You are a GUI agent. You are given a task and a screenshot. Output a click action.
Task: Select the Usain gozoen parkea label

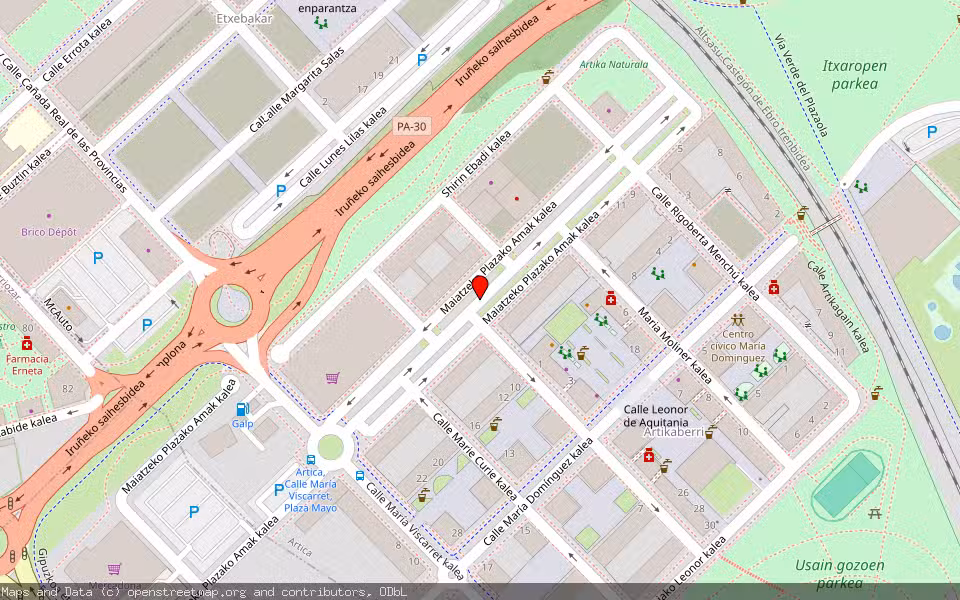click(840, 574)
